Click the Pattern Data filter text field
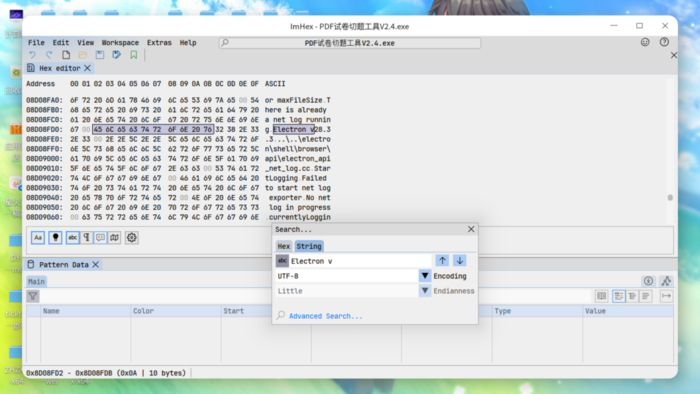 pos(316,296)
